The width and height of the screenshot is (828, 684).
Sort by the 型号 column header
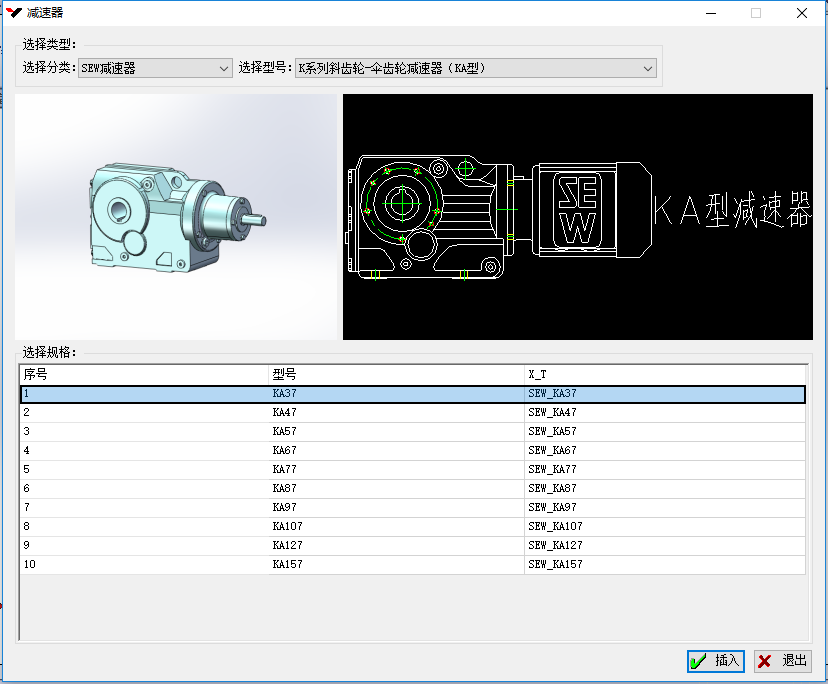pyautogui.click(x=396, y=374)
